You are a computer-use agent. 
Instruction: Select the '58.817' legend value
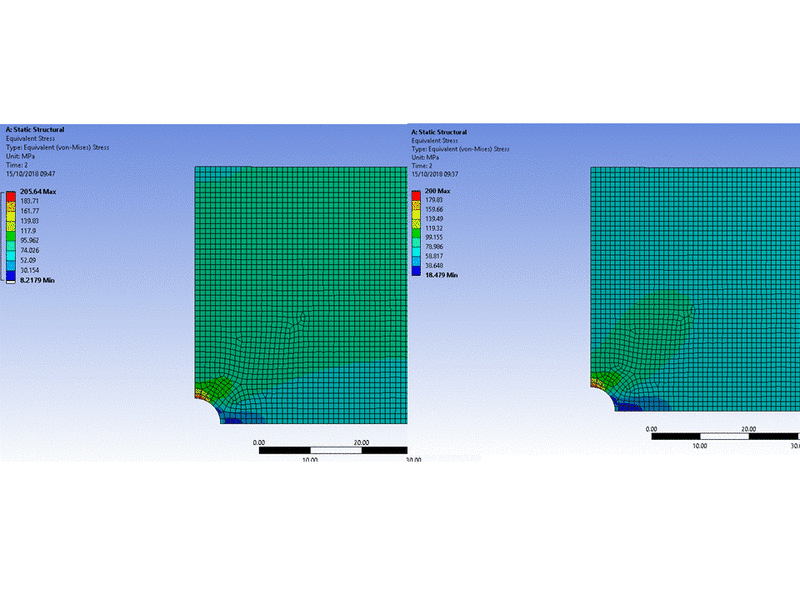pyautogui.click(x=434, y=256)
